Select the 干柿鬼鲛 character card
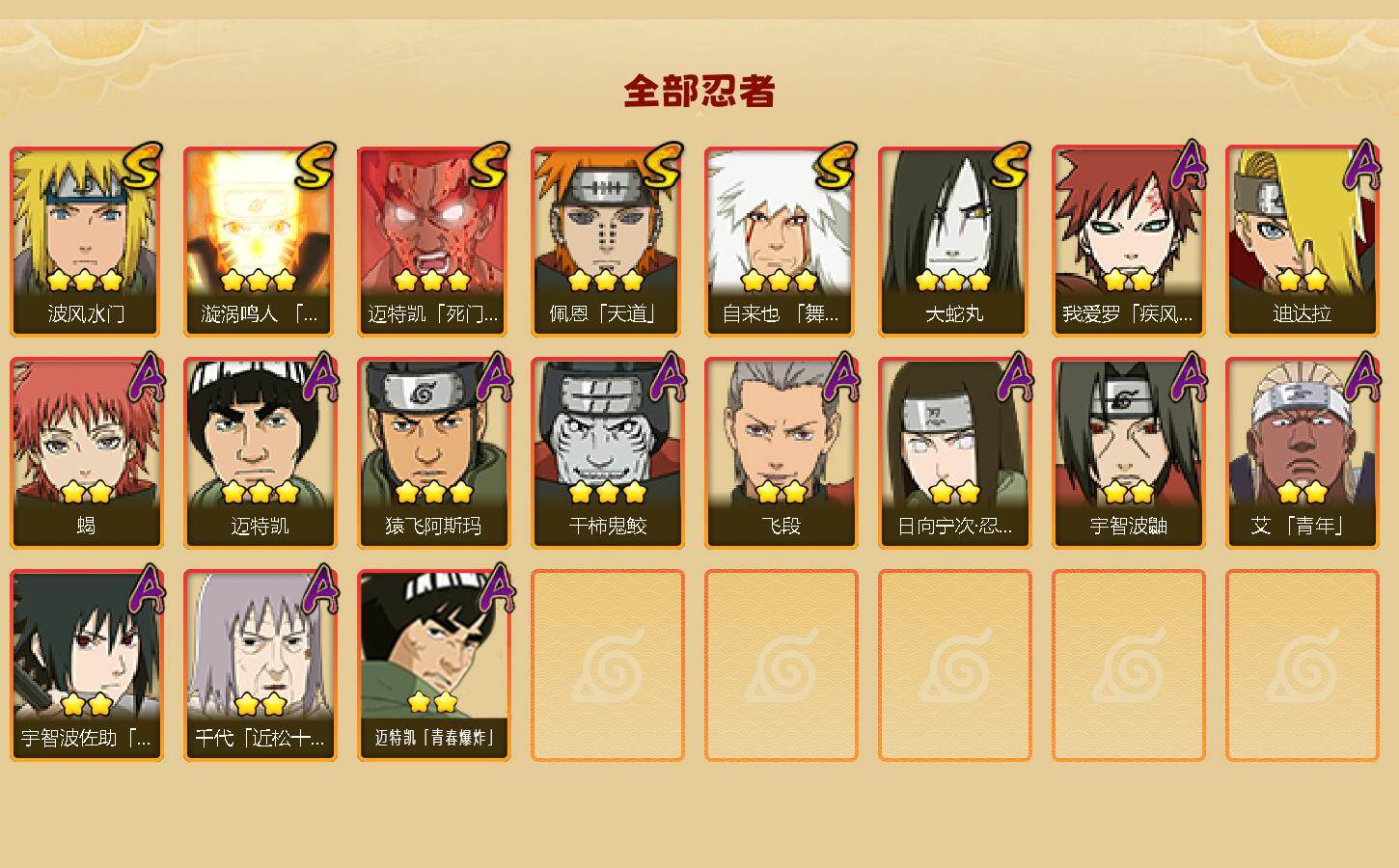The width and height of the screenshot is (1399, 868). pyautogui.click(x=608, y=453)
